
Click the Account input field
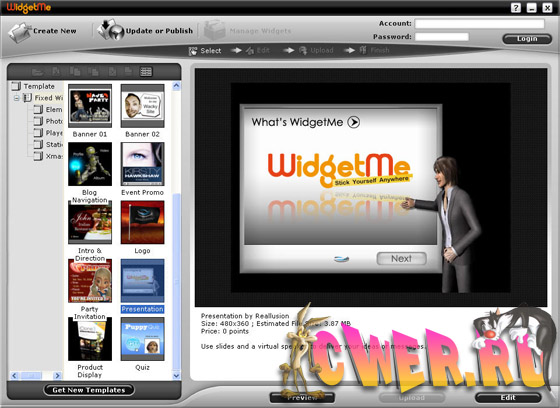[479, 24]
